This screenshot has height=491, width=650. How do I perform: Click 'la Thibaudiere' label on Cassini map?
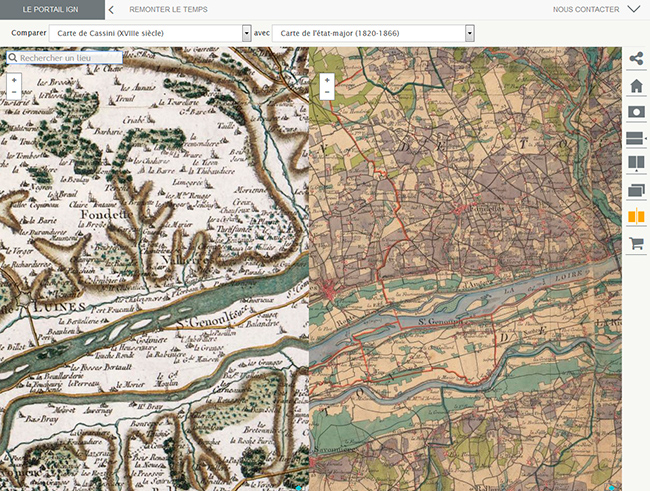(212, 171)
